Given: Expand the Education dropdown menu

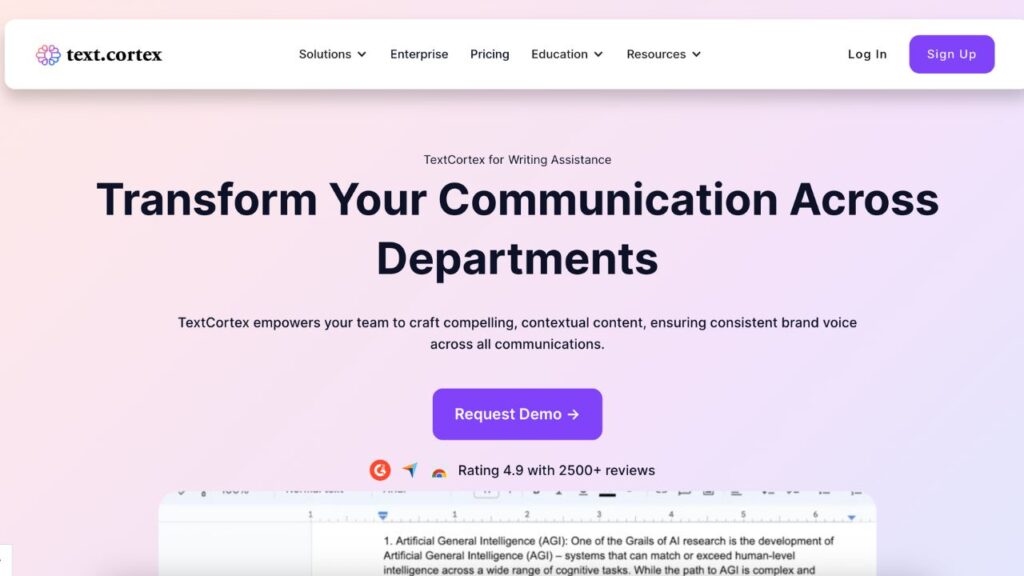Looking at the screenshot, I should click(x=567, y=54).
